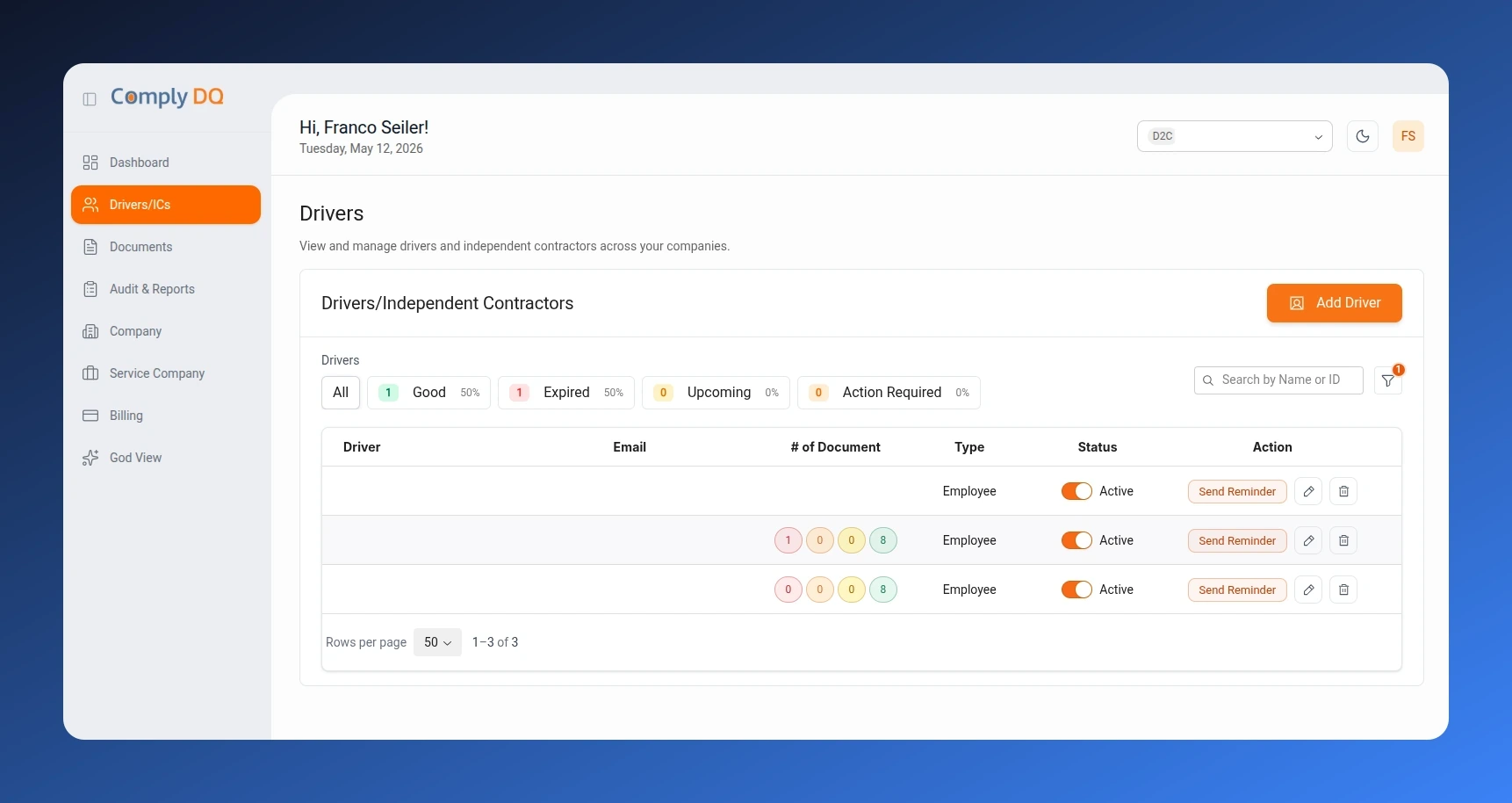Screen dimensions: 1512x803
Task: Click the Driver column header
Action: [x=362, y=447]
